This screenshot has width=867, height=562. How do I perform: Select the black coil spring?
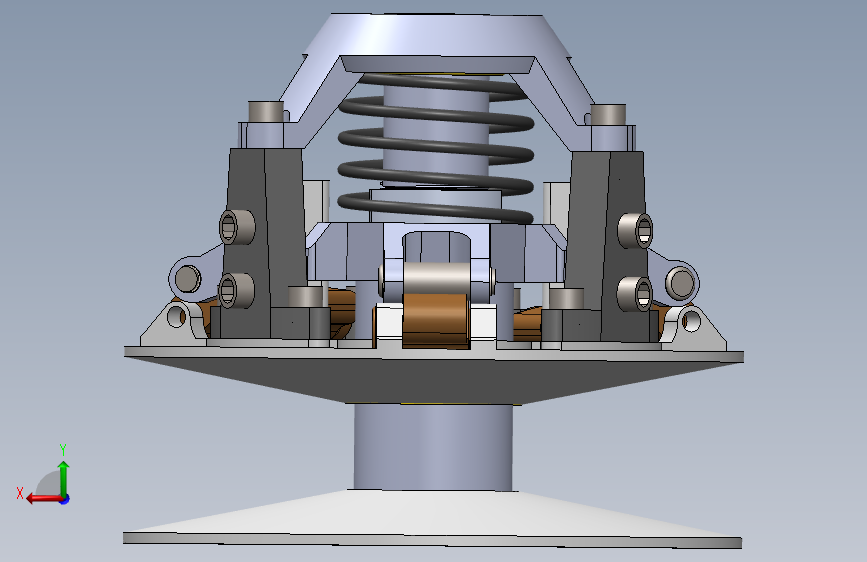436,148
